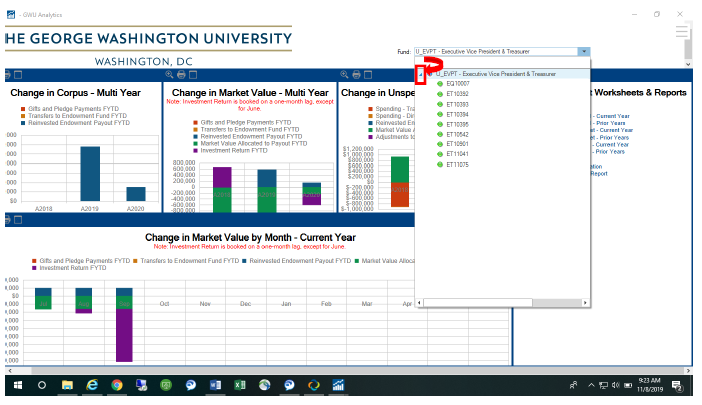Open the Report link under Worksheets & Reports
This screenshot has height=405, width=702.
(599, 174)
